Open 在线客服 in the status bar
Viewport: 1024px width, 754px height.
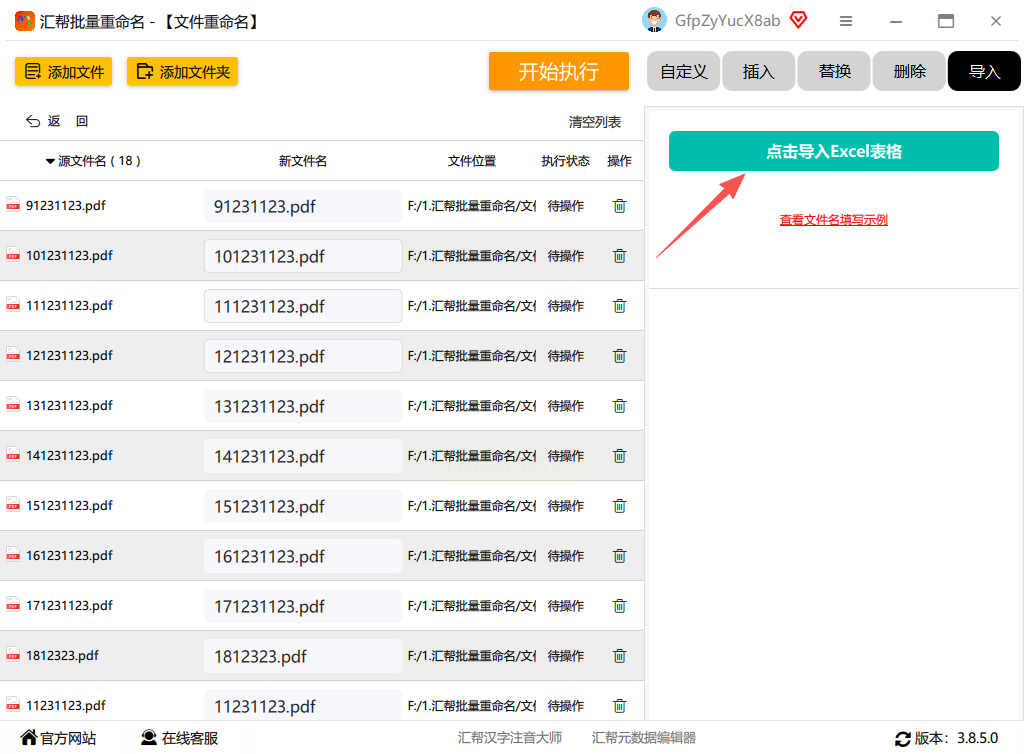pos(179,739)
